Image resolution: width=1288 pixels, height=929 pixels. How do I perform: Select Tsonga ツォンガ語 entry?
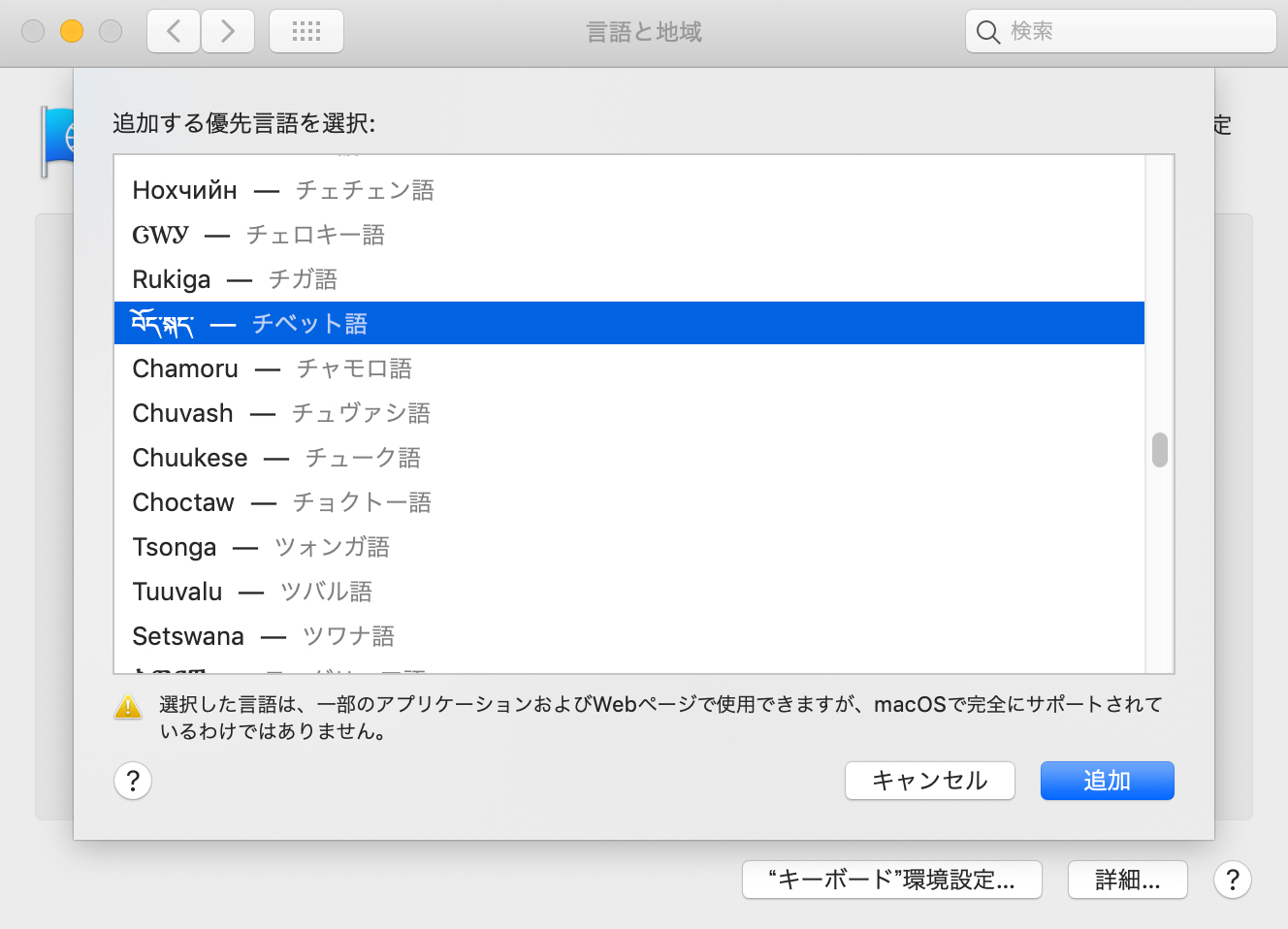coord(261,547)
